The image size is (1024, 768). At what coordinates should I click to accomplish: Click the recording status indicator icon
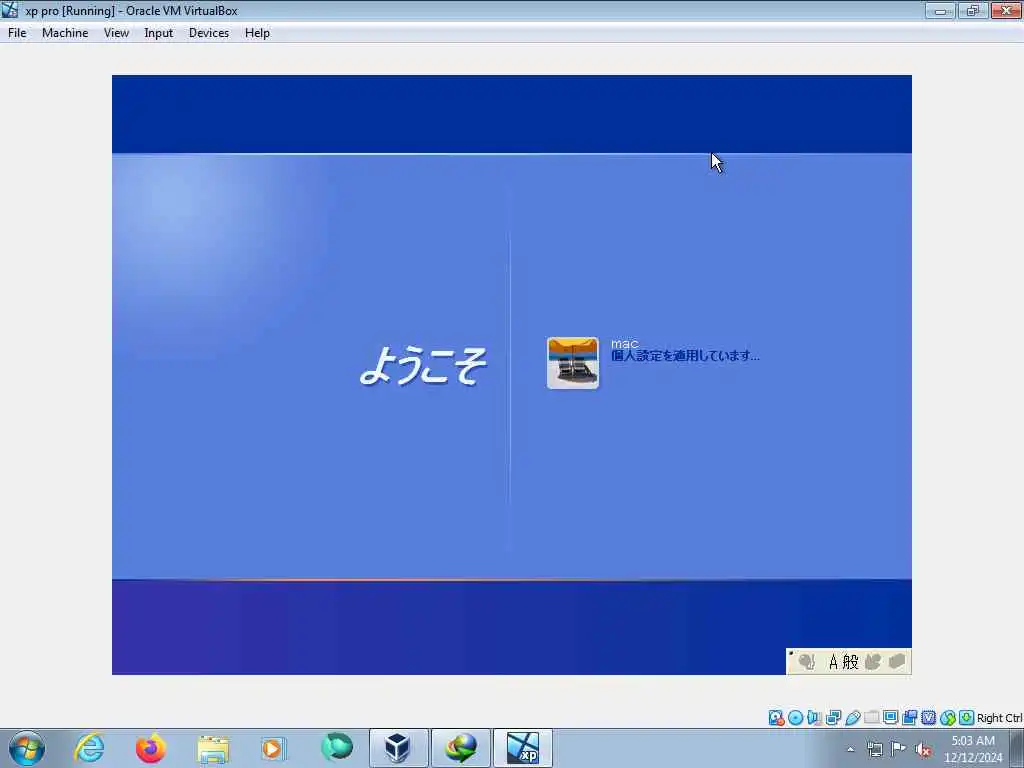(909, 718)
